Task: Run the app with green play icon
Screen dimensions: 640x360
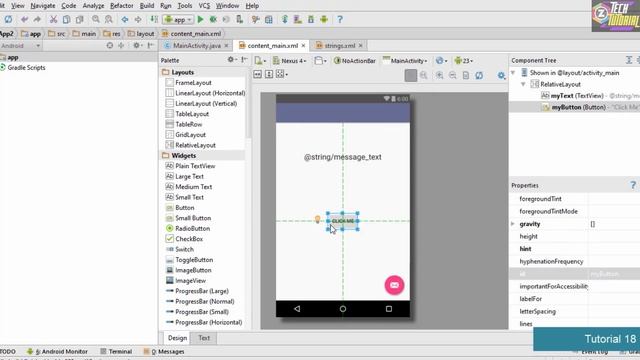Action: (200, 19)
